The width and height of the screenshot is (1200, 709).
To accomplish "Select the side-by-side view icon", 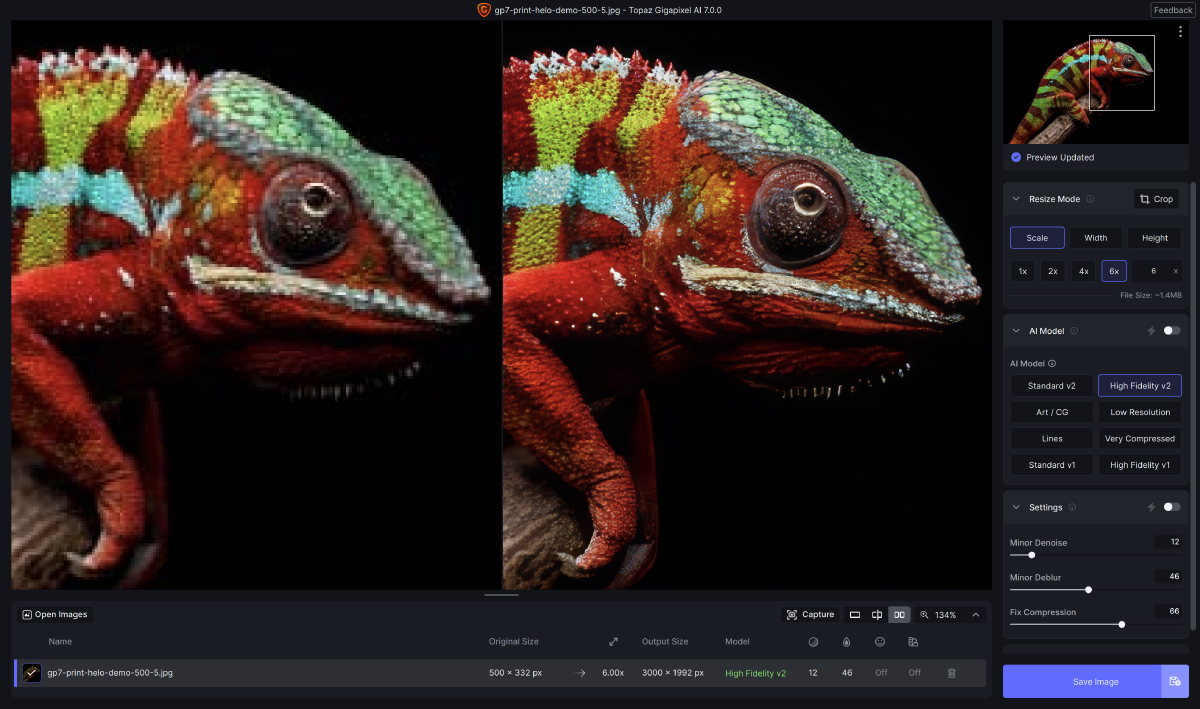I will tap(899, 614).
